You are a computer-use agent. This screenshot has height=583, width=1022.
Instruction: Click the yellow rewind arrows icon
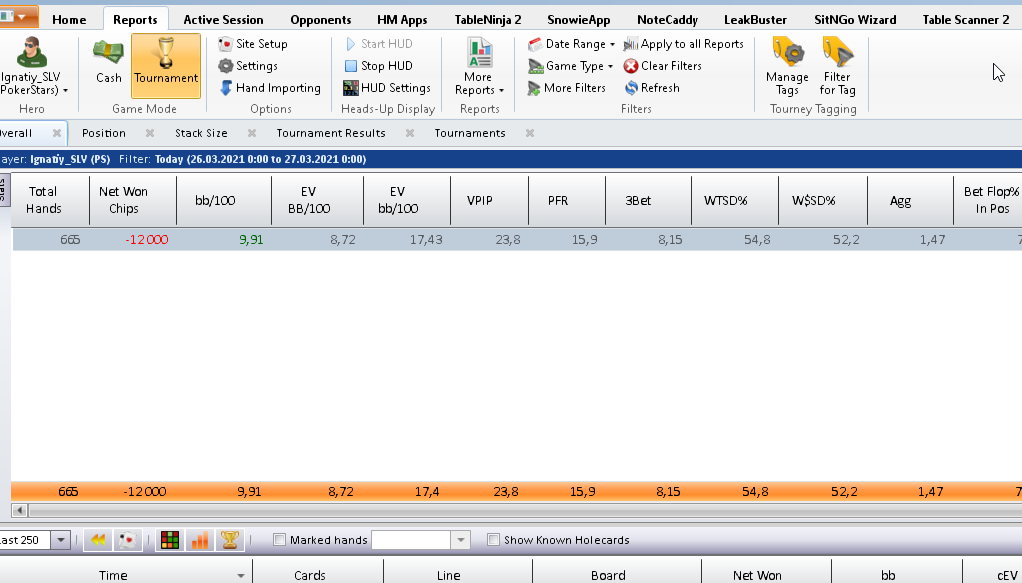pyautogui.click(x=98, y=540)
